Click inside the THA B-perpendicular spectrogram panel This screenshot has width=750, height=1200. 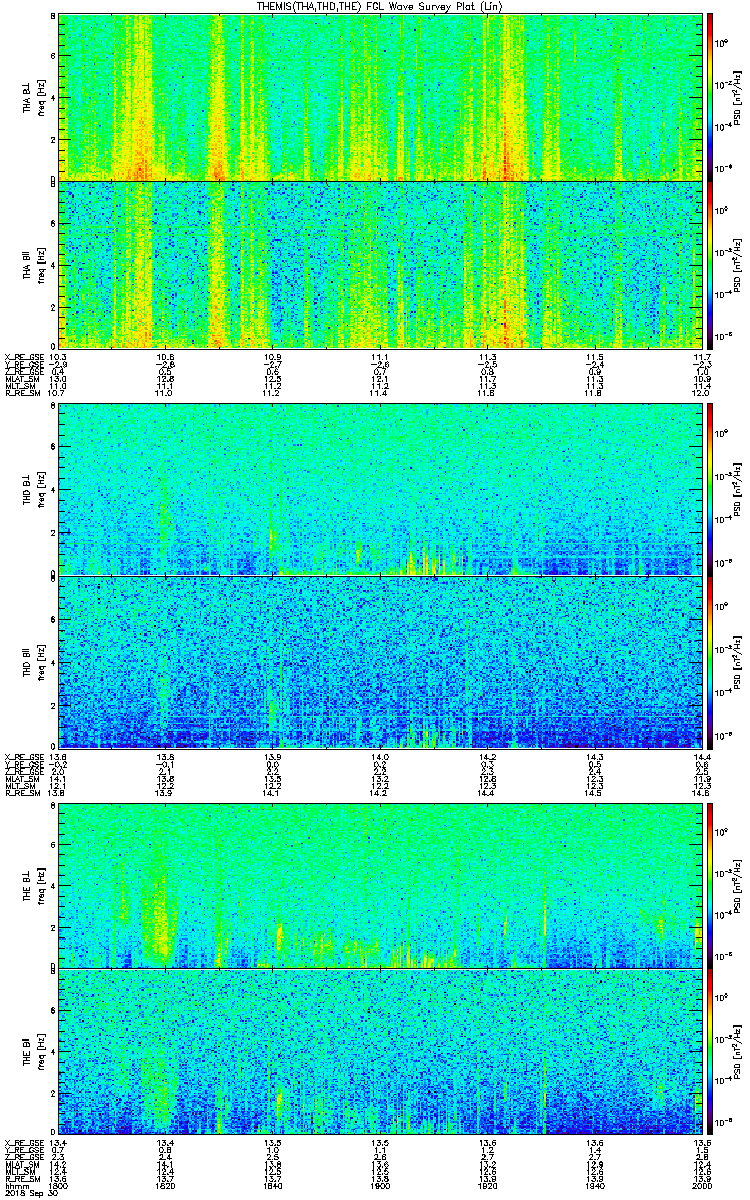point(380,97)
